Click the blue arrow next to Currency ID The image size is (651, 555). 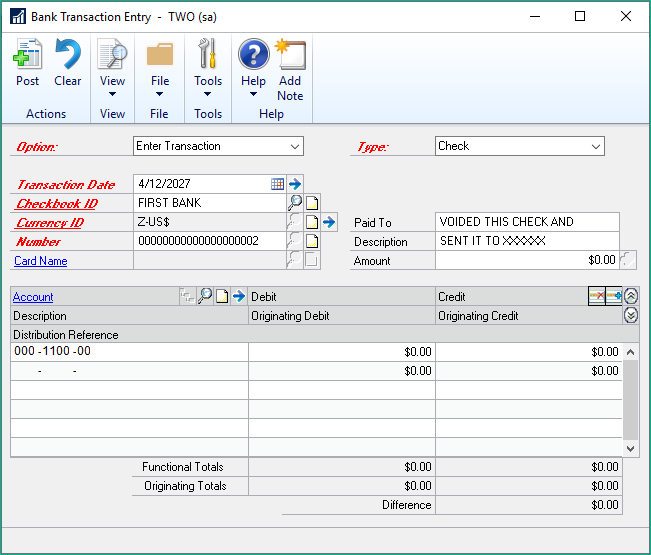click(329, 222)
